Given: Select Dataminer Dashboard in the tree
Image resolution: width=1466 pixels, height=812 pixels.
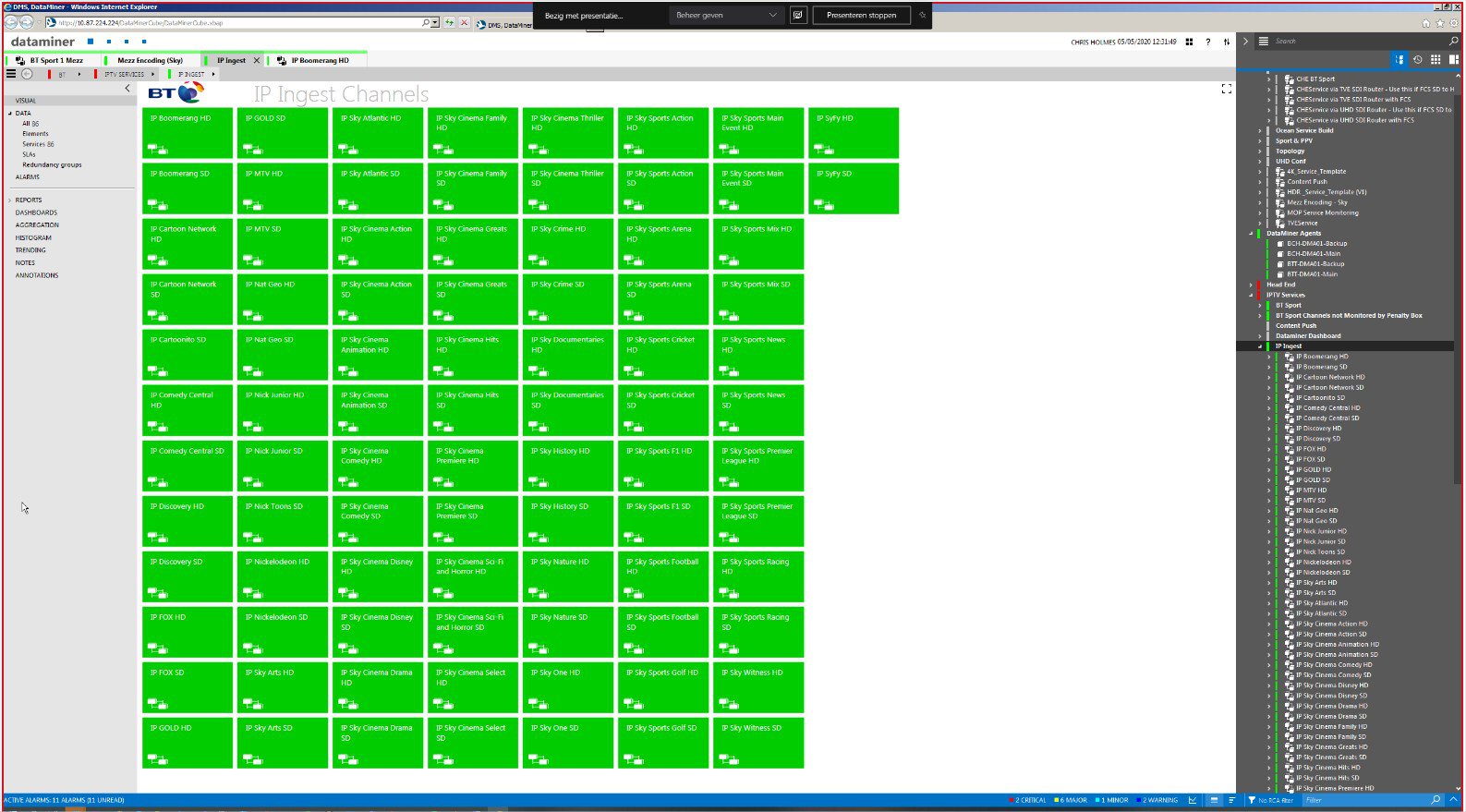Looking at the screenshot, I should pos(1308,336).
